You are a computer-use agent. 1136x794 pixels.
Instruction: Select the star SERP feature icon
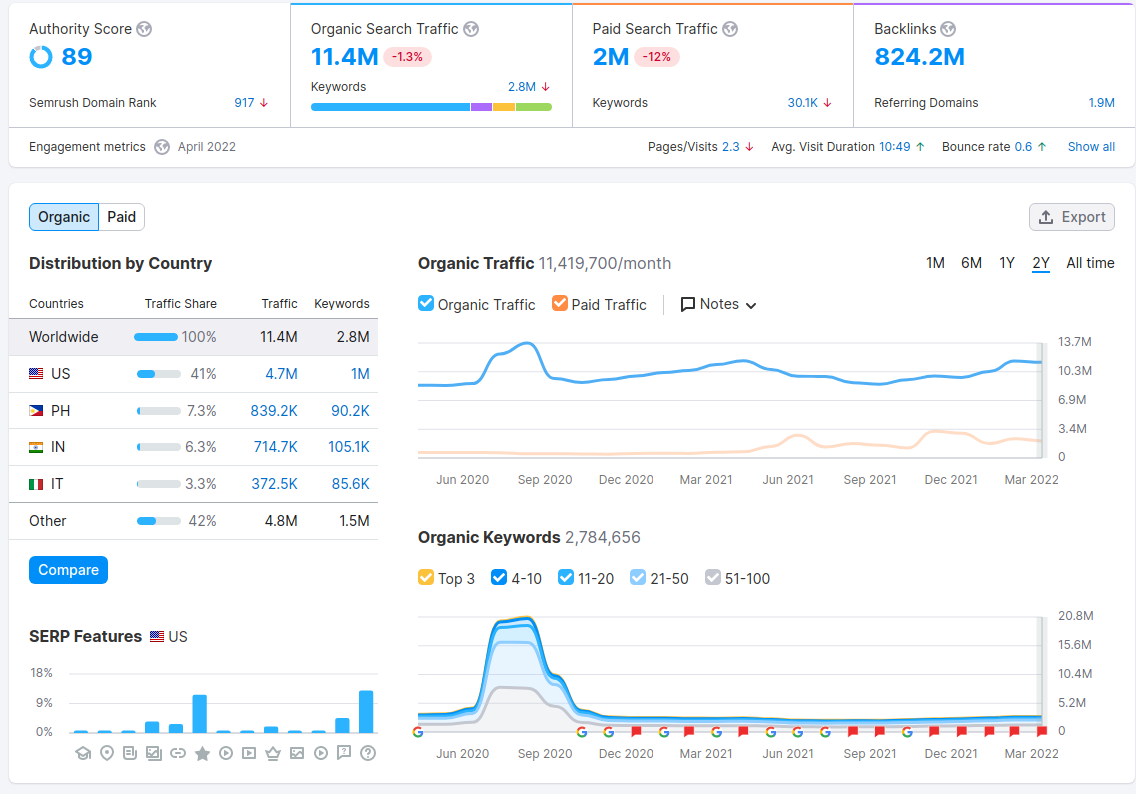tap(202, 753)
